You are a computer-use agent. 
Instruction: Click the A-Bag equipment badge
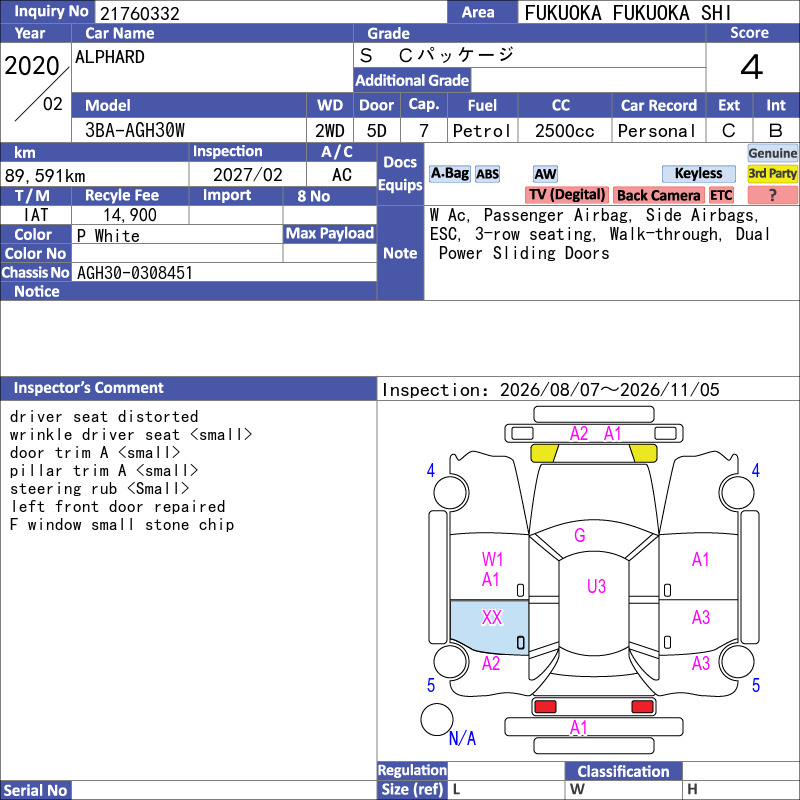click(449, 174)
